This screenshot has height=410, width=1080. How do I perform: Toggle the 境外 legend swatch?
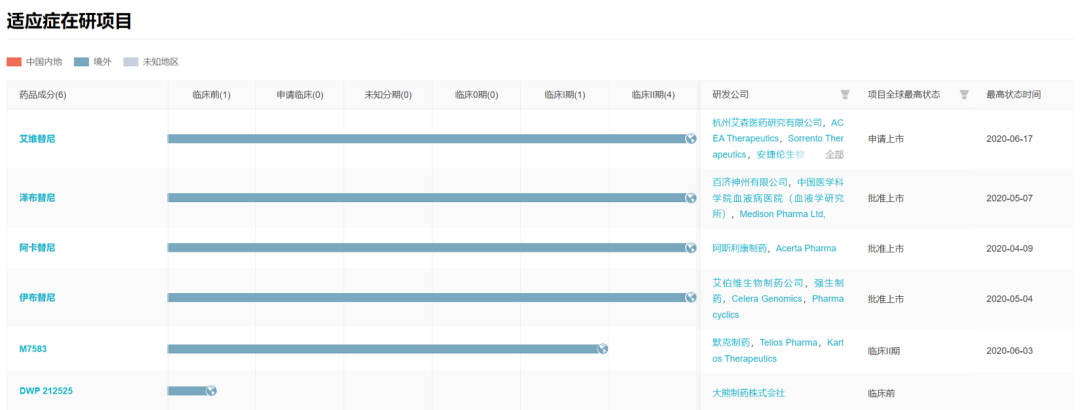(81, 62)
